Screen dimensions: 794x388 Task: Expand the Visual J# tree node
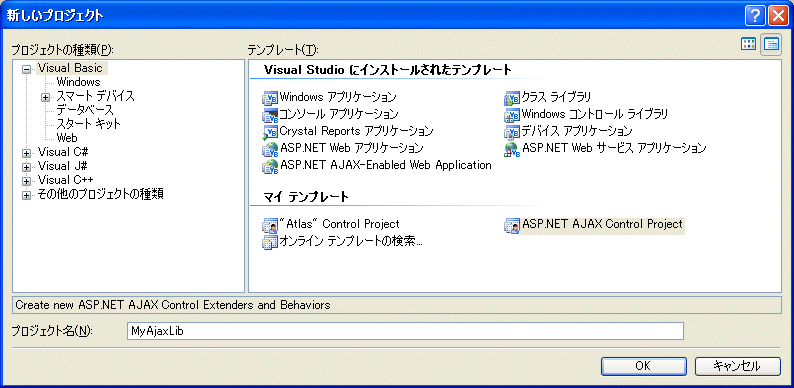tap(26, 167)
